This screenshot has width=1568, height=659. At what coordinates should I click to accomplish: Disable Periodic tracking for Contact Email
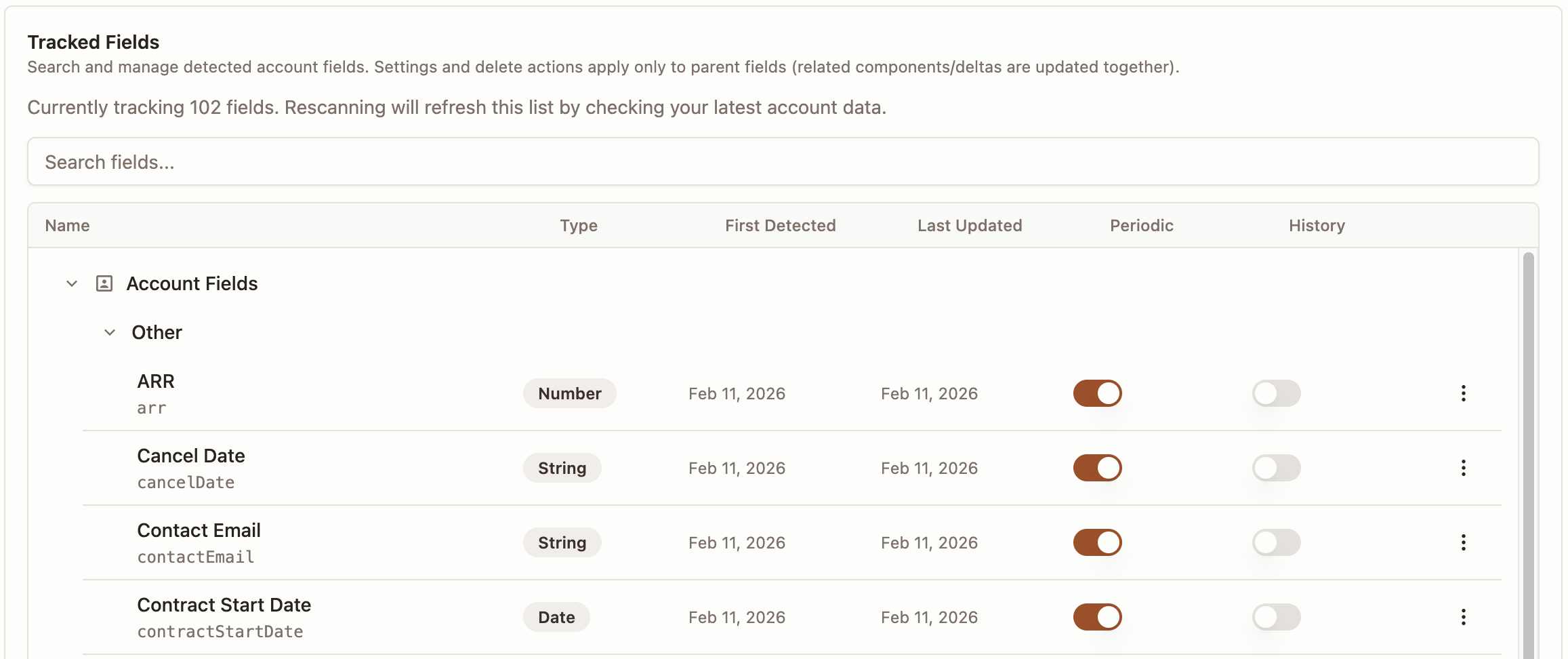1098,542
